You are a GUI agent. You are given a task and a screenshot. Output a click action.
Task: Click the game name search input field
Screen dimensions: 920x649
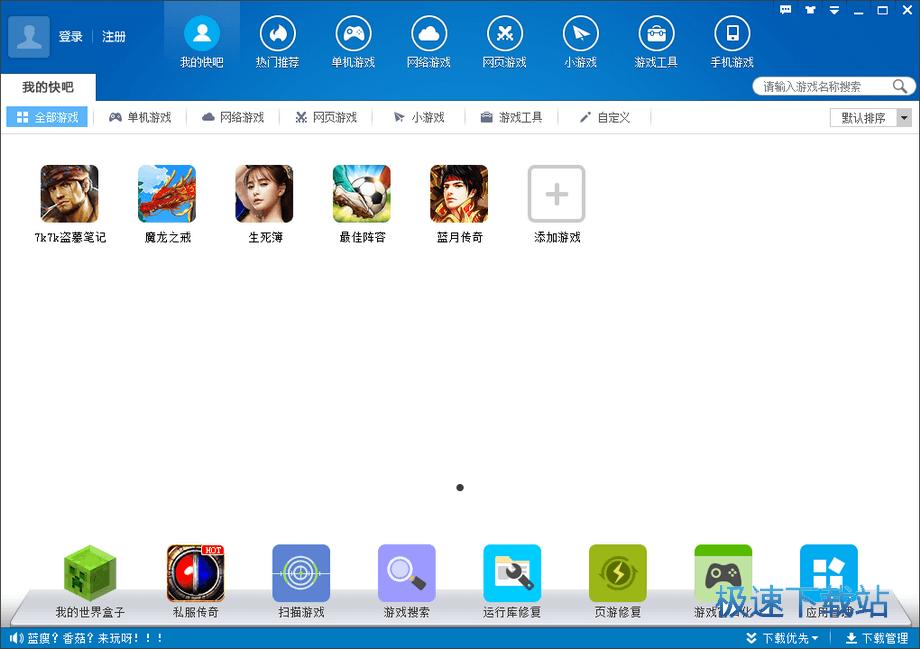click(x=822, y=87)
